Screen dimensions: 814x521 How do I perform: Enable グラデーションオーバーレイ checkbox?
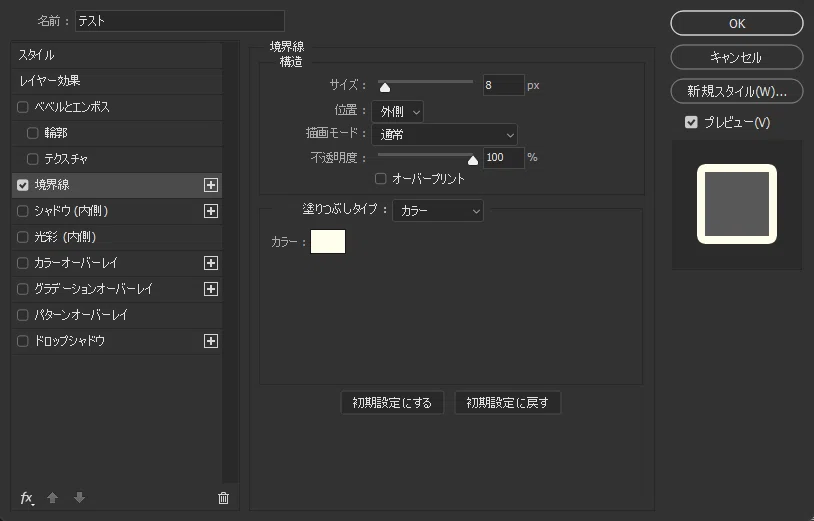tap(22, 289)
